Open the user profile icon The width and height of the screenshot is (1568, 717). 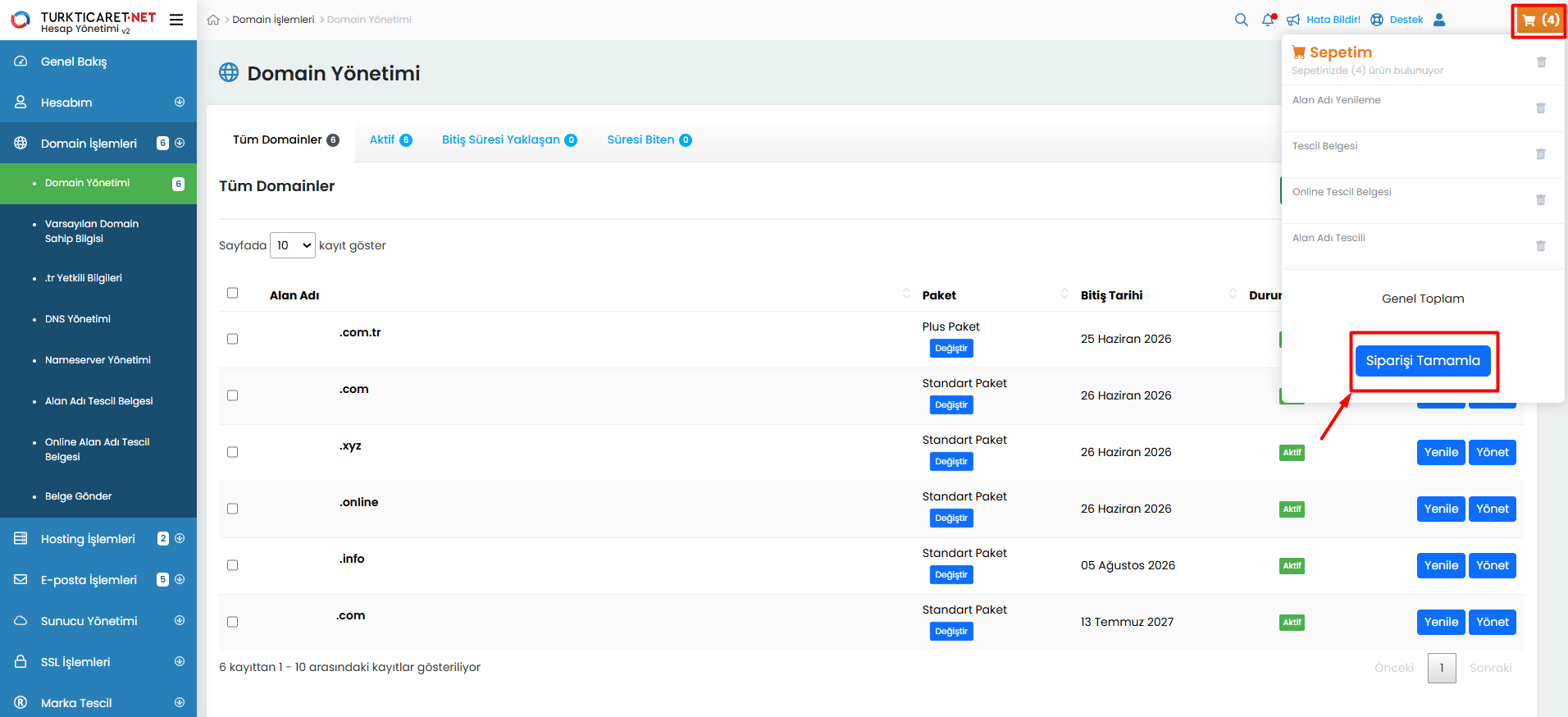1438,20
